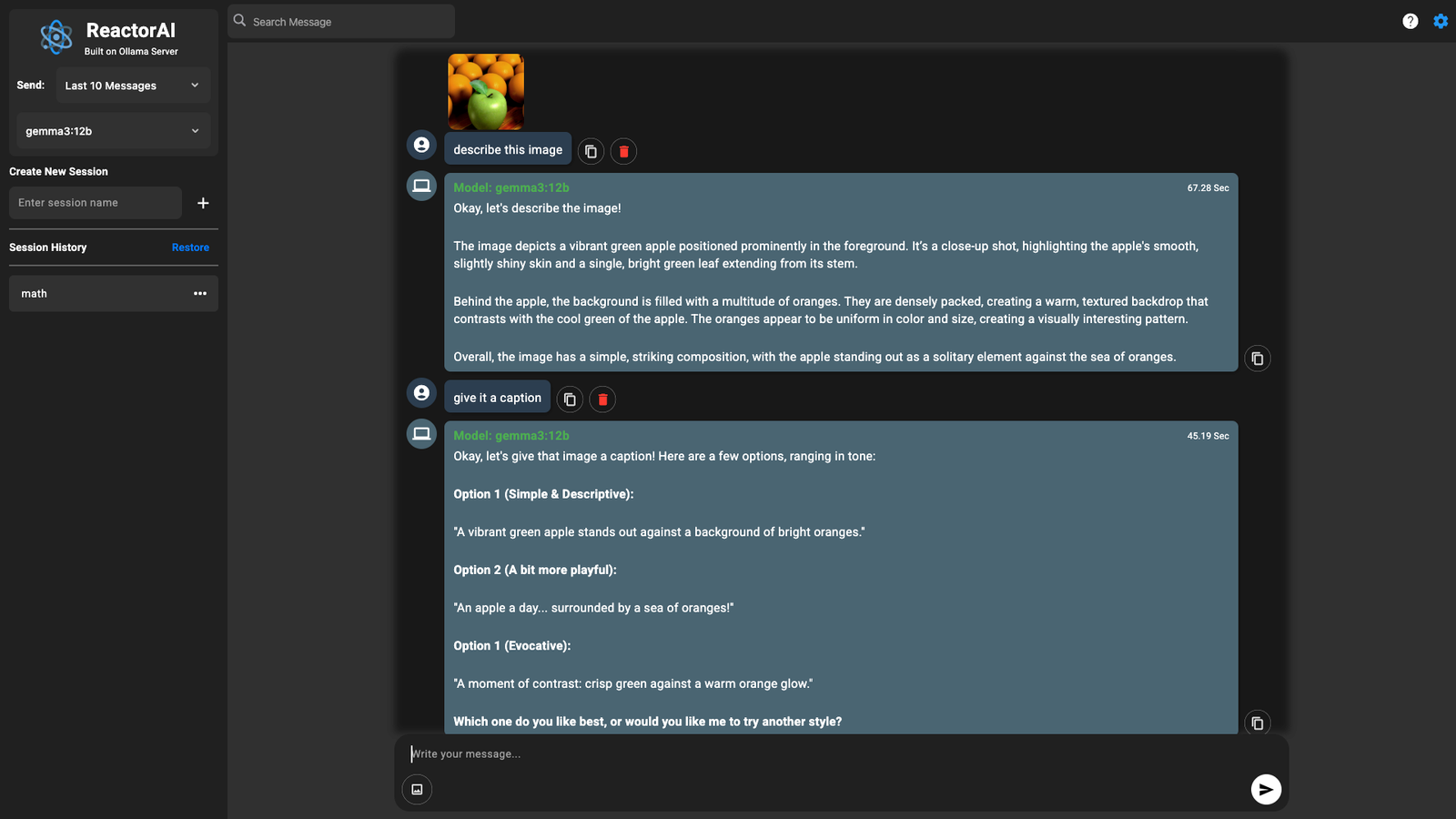Viewport: 1456px width, 819px height.
Task: Click the help question mark icon
Action: click(x=1410, y=21)
